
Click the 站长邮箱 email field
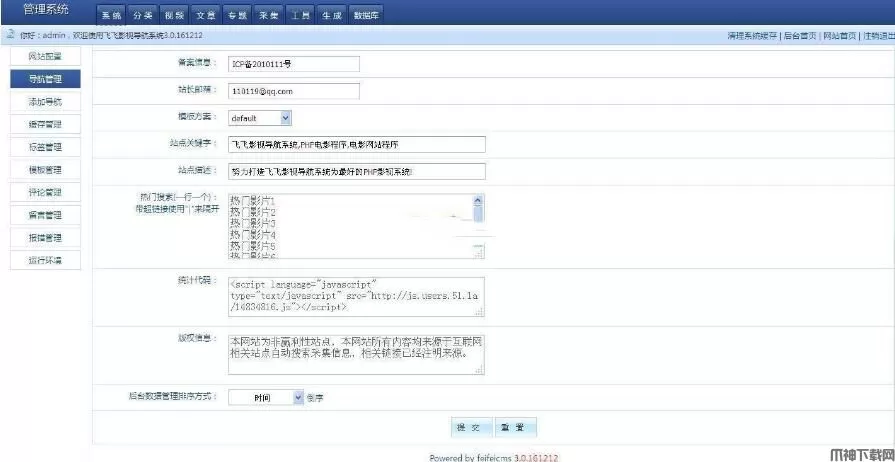coord(294,91)
